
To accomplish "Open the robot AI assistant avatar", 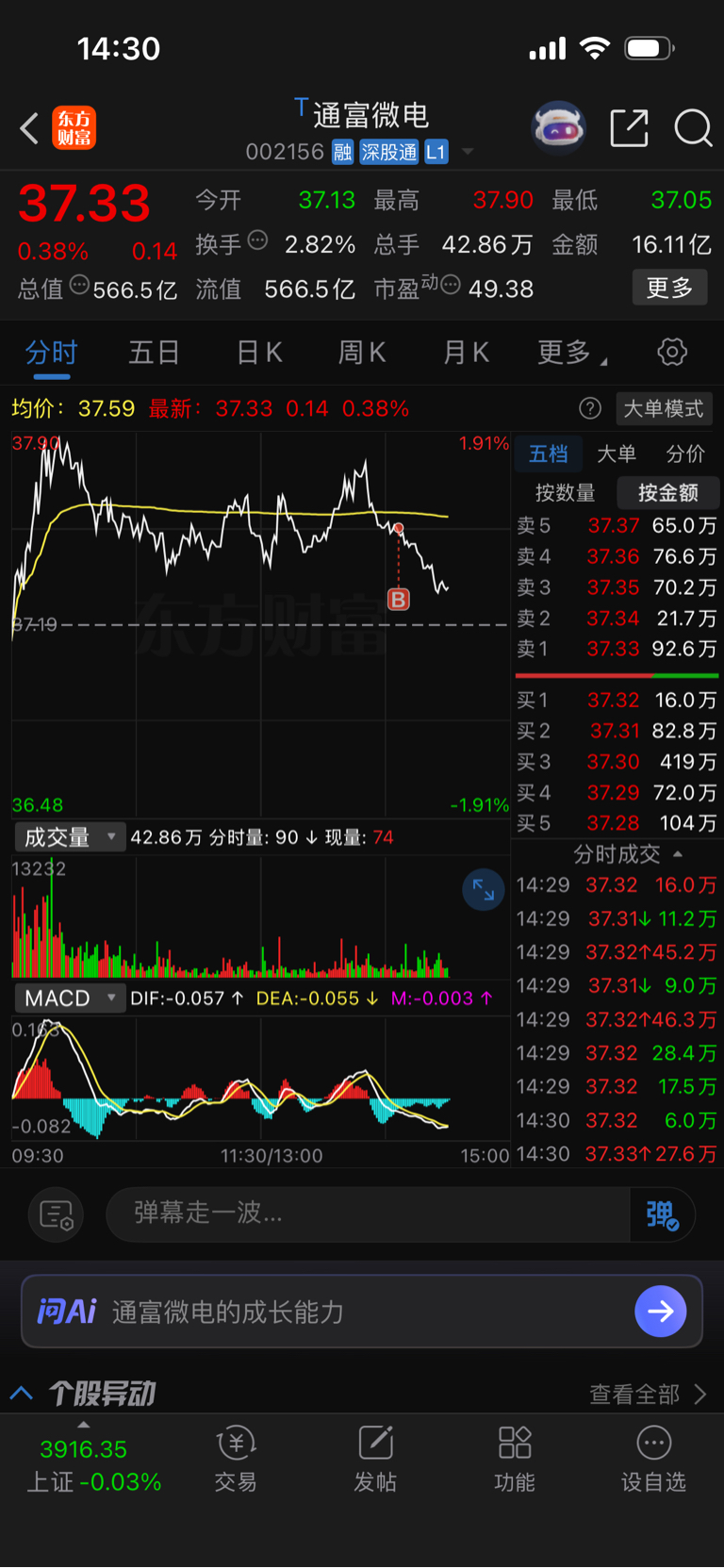I will pyautogui.click(x=559, y=127).
